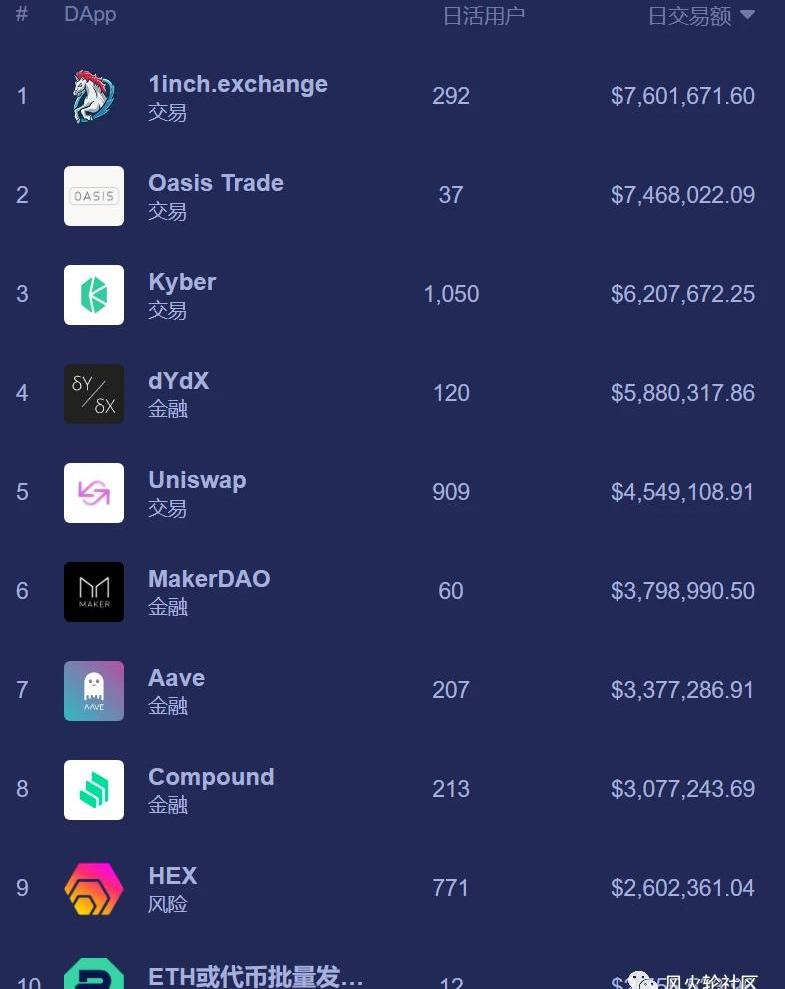Click the HEX hexagon logo
The image size is (785, 989).
pos(94,889)
